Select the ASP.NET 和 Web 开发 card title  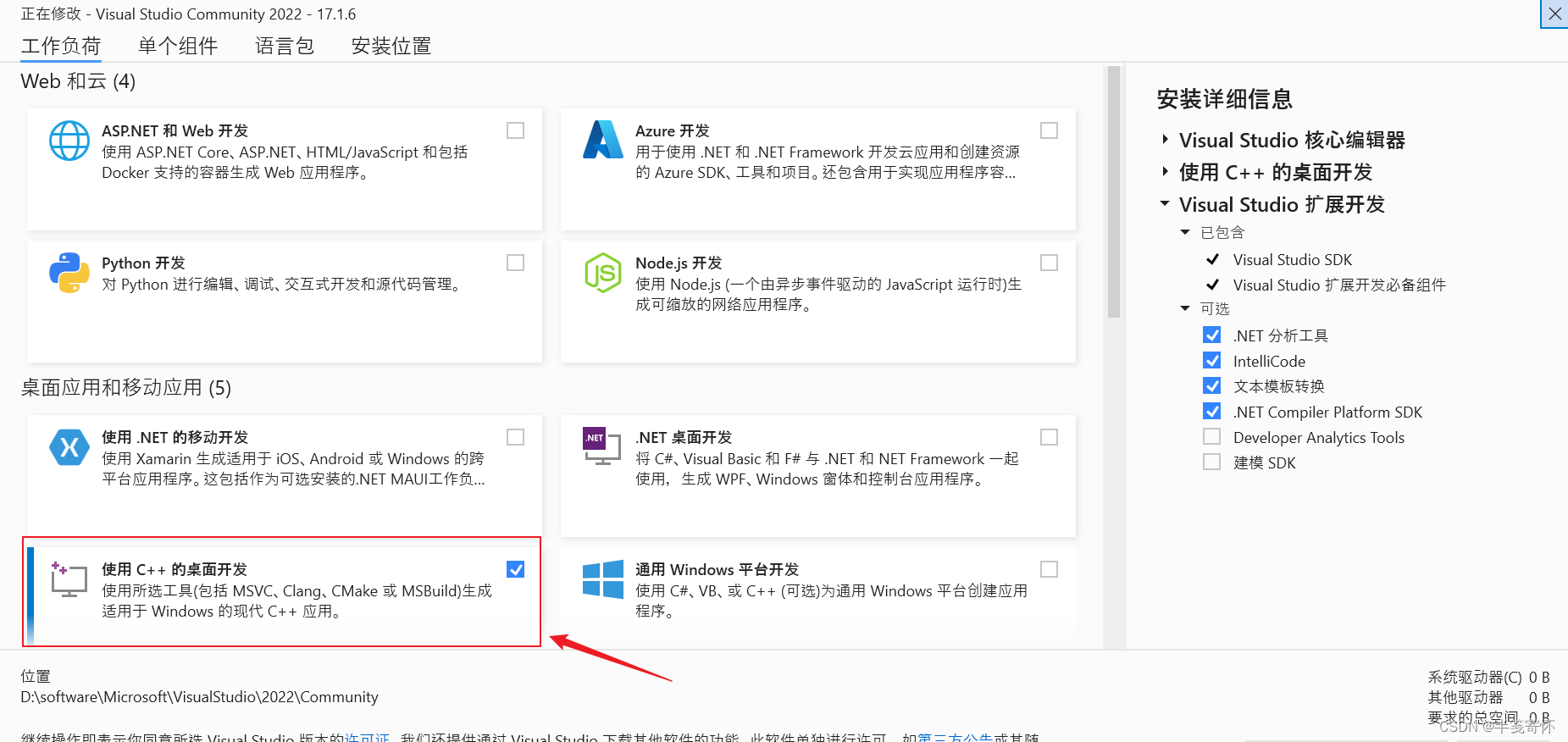click(x=175, y=130)
